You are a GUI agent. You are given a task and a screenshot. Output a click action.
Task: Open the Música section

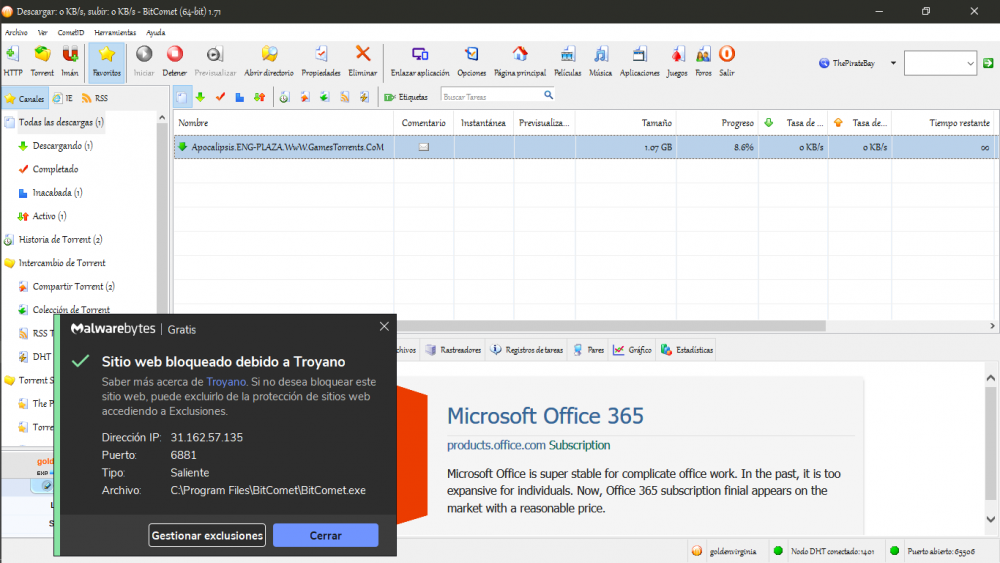point(600,61)
